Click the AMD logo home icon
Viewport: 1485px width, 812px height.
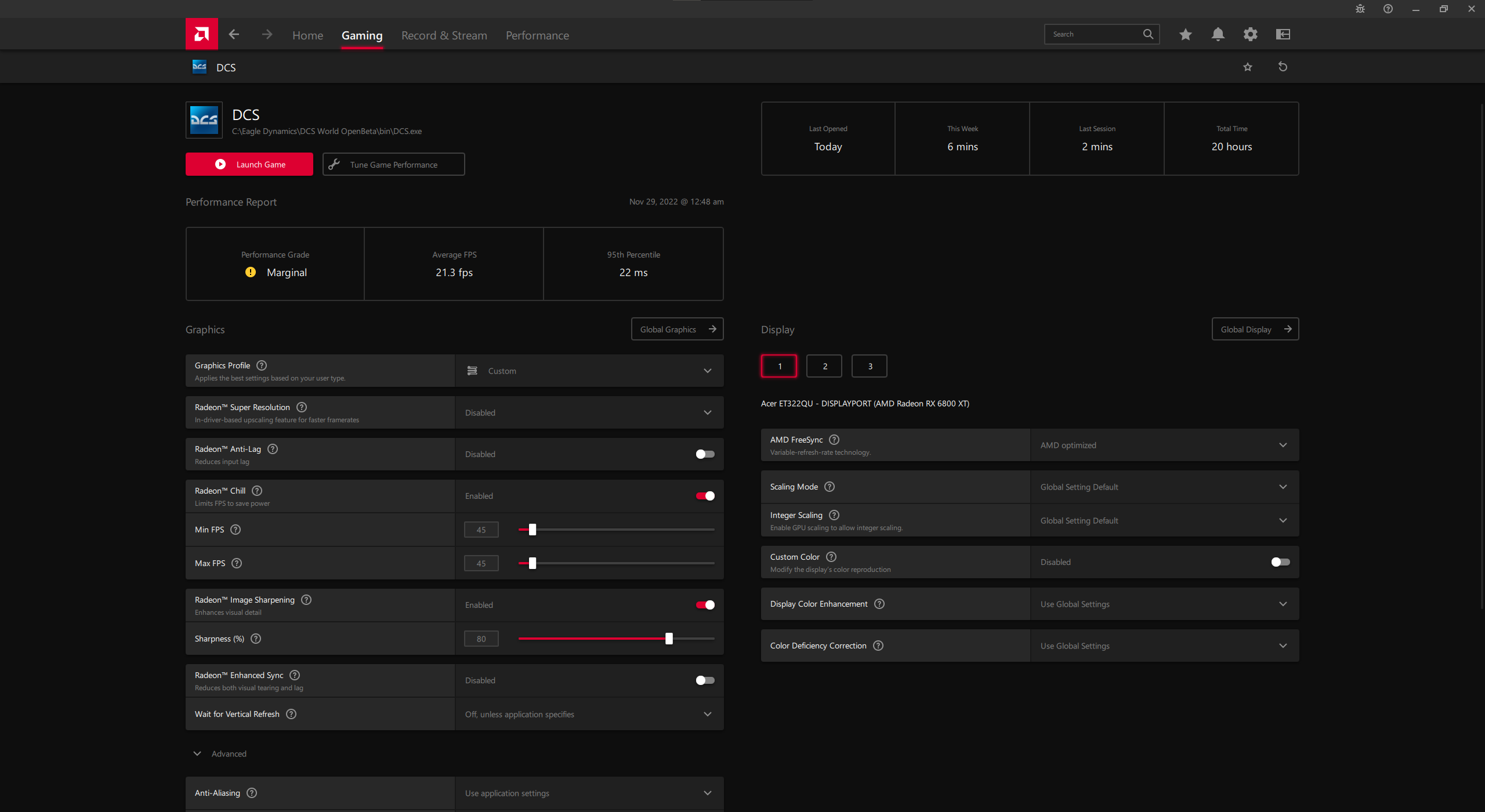[201, 34]
